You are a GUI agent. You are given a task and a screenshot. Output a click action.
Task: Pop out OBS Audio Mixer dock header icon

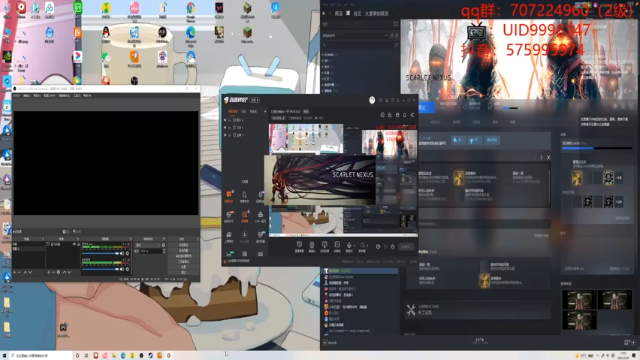(131, 239)
